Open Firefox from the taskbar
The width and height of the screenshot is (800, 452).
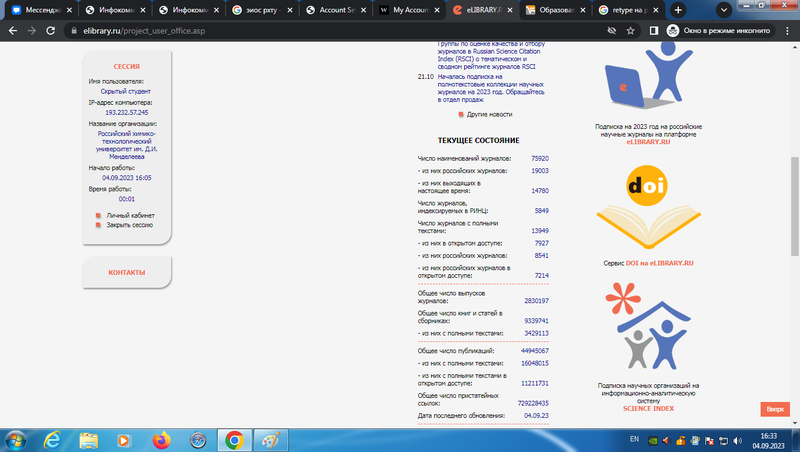tap(161, 439)
